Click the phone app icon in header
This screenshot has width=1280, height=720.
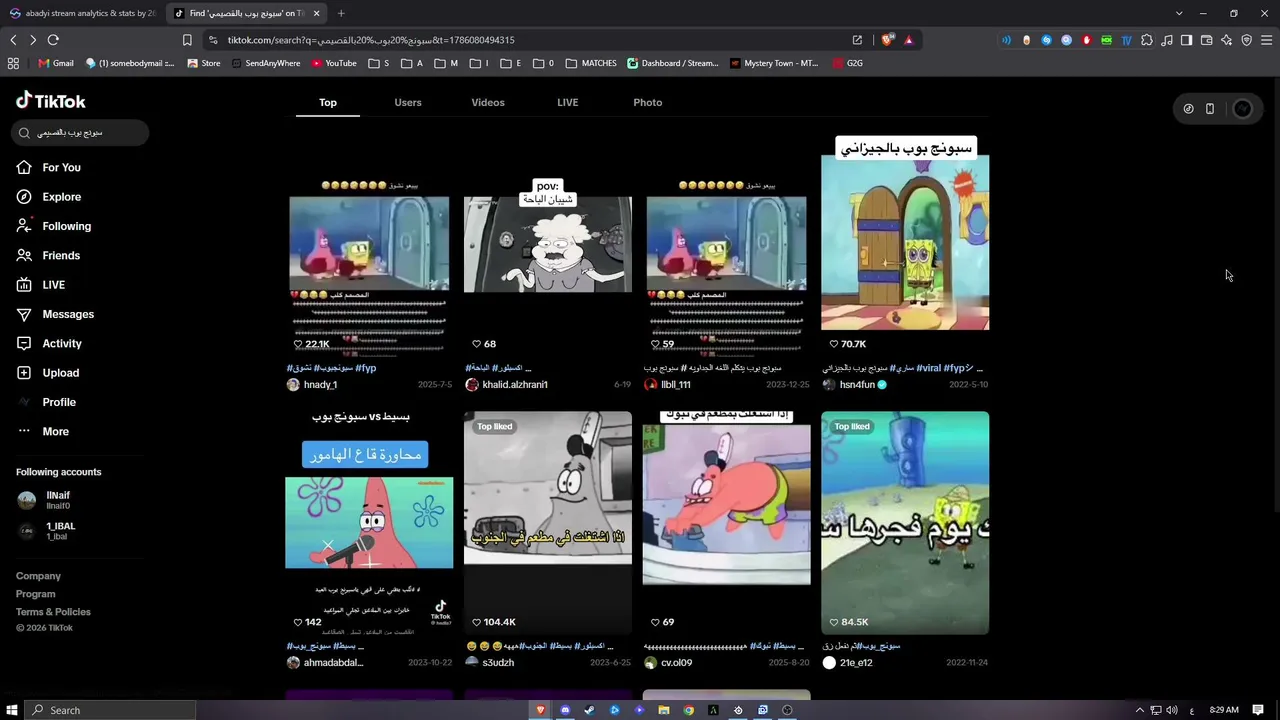(1210, 109)
